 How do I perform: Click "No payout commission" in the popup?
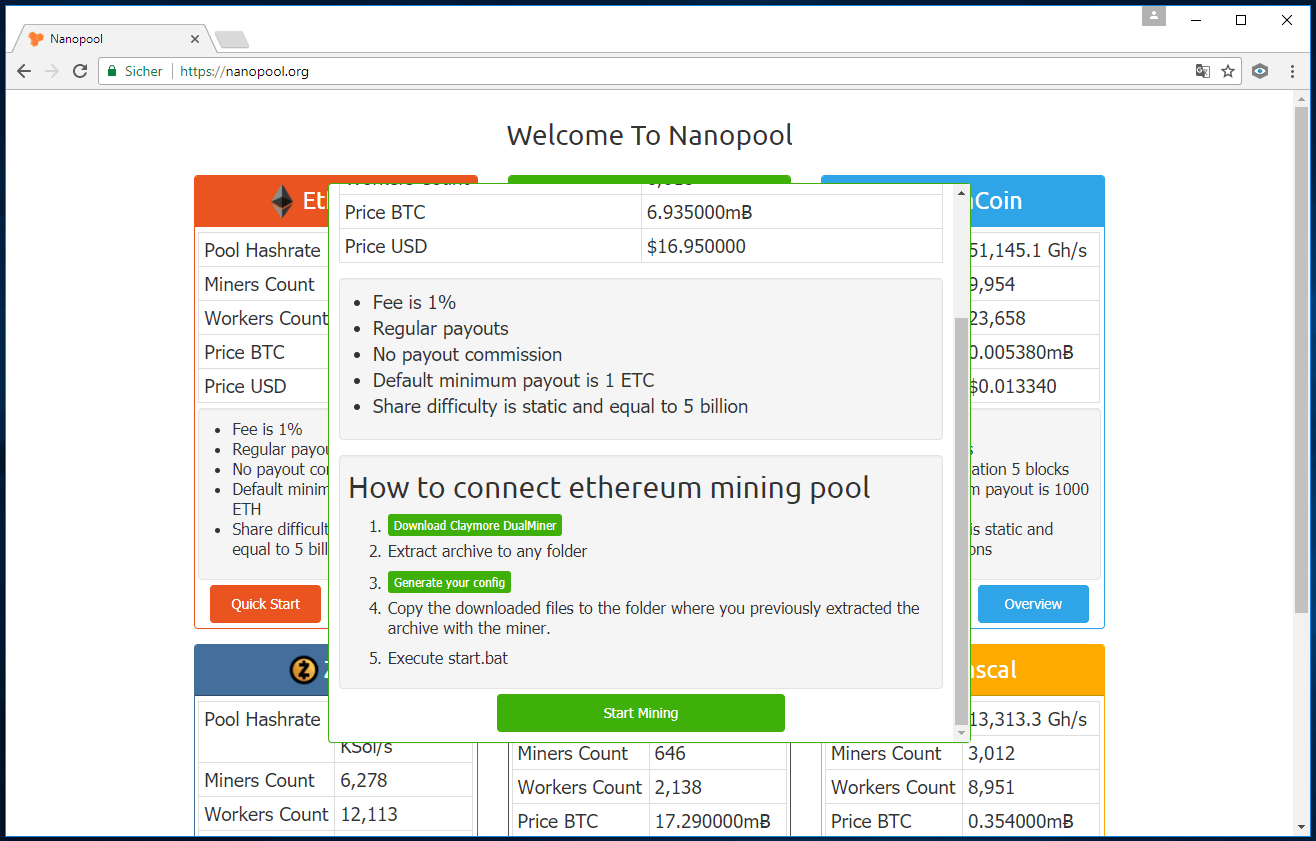click(x=467, y=354)
